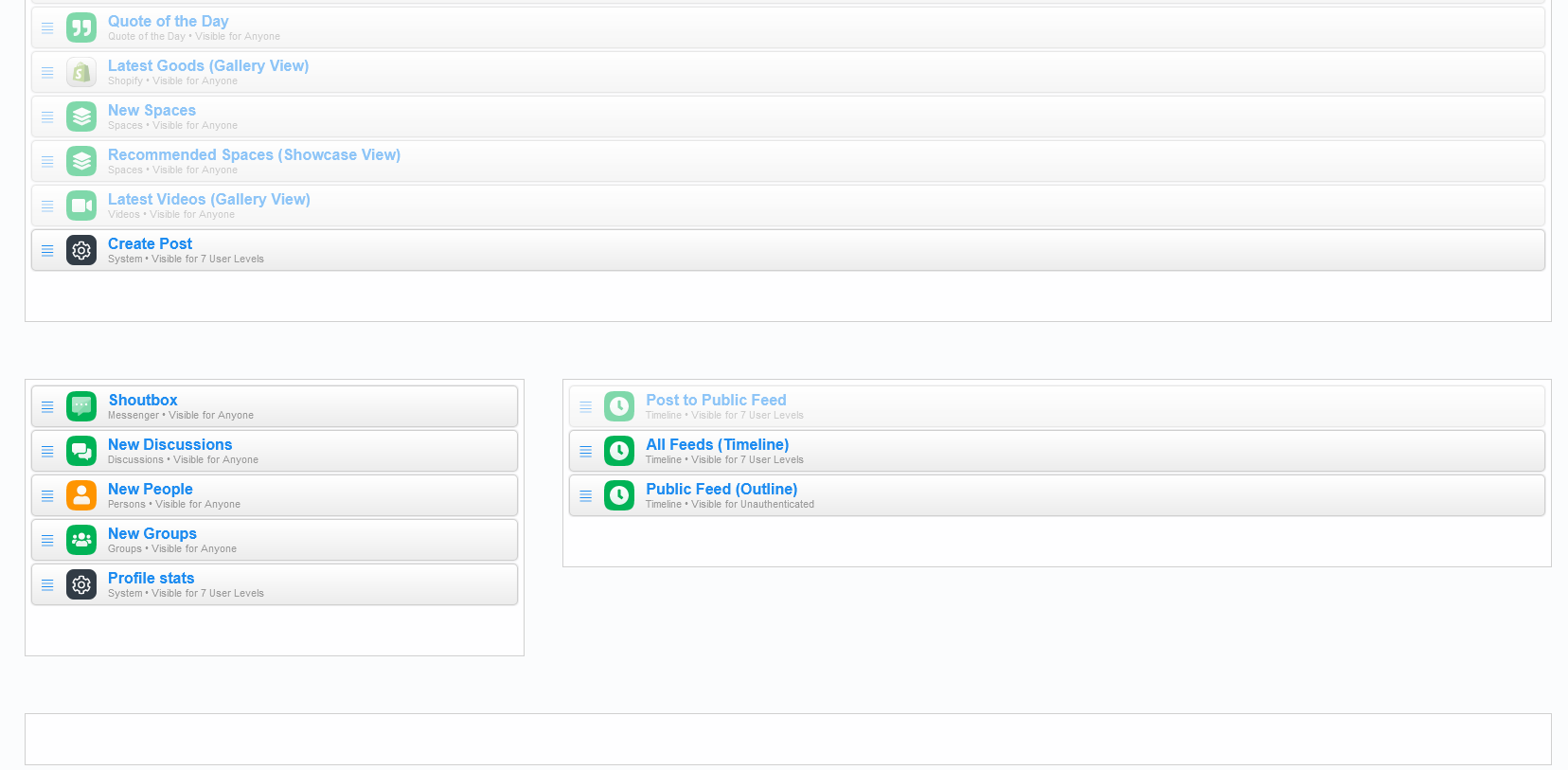Click the Quote of the Day quotation icon
Viewport: 1568px width, 770px height.
point(81,28)
